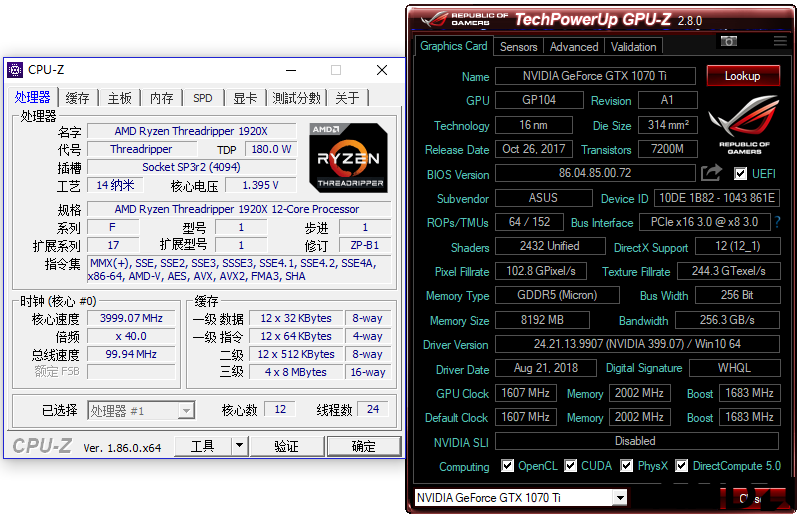The height and width of the screenshot is (517, 800).
Task: Open the 主板 tab in CPU-Z
Action: coord(120,97)
